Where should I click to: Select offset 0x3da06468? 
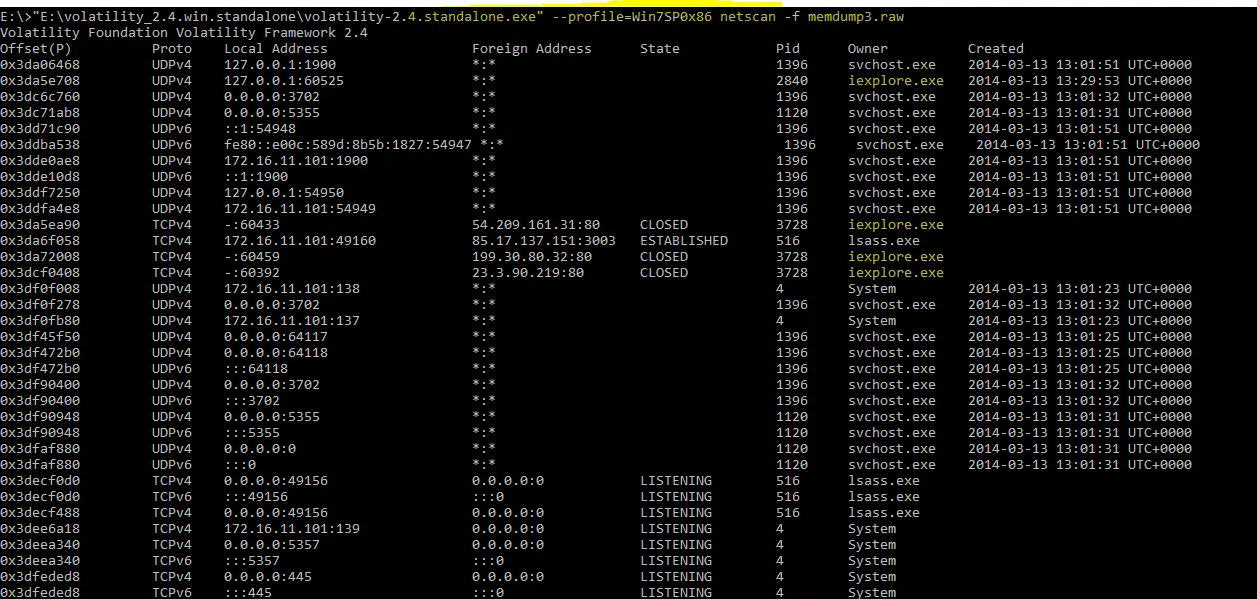(40, 64)
